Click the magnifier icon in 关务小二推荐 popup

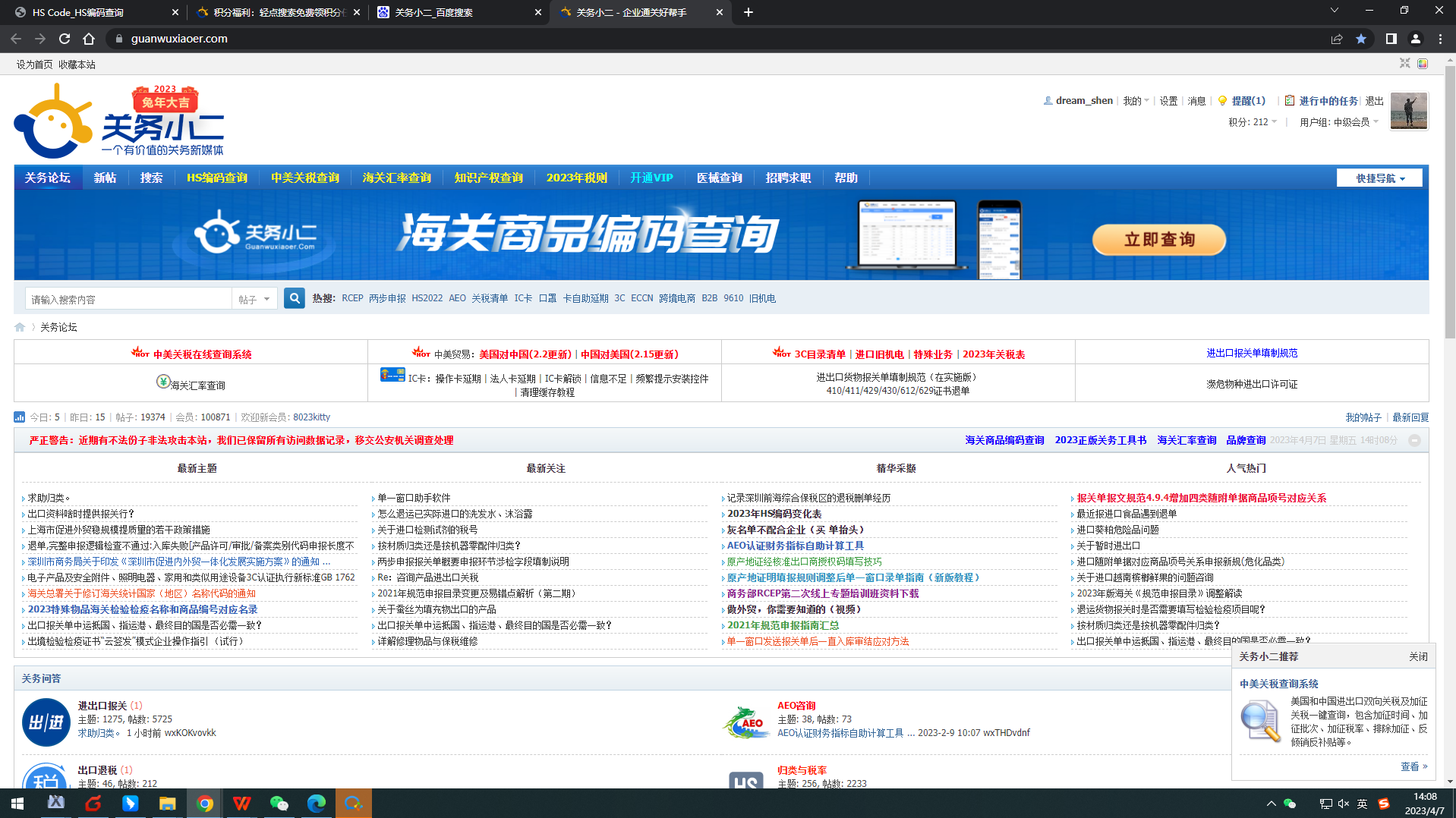(1260, 721)
